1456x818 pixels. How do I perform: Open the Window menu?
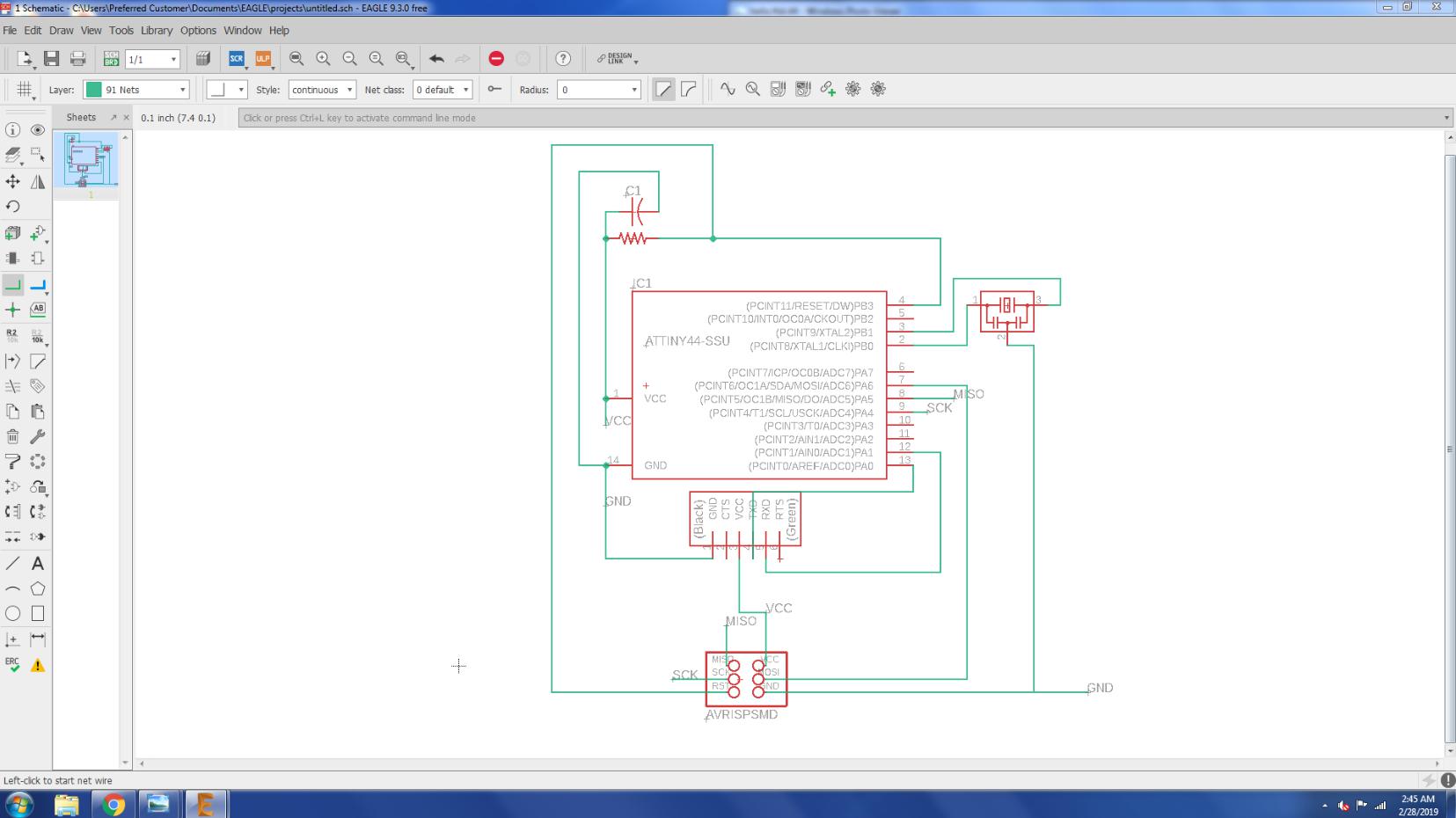click(243, 30)
